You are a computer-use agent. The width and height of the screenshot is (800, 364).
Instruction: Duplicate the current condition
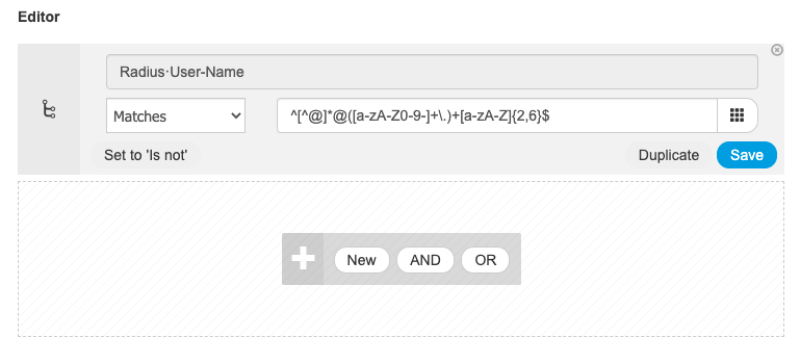pyautogui.click(x=668, y=155)
